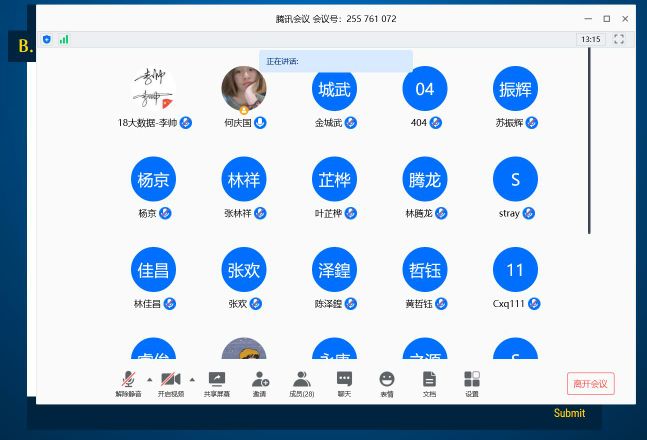Start screen sharing with 共享屏幕
Viewport: 647px width, 440px height.
point(216,382)
